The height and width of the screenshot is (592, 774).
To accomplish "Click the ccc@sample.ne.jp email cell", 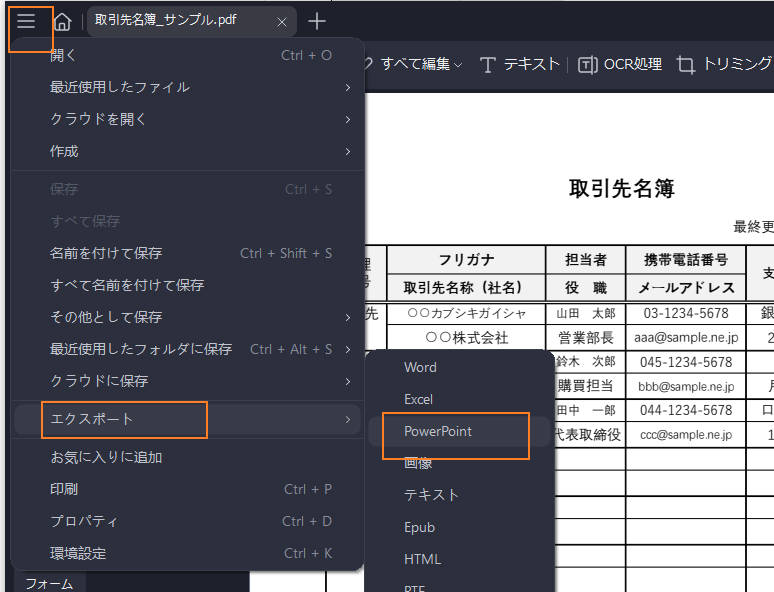I will [x=686, y=434].
